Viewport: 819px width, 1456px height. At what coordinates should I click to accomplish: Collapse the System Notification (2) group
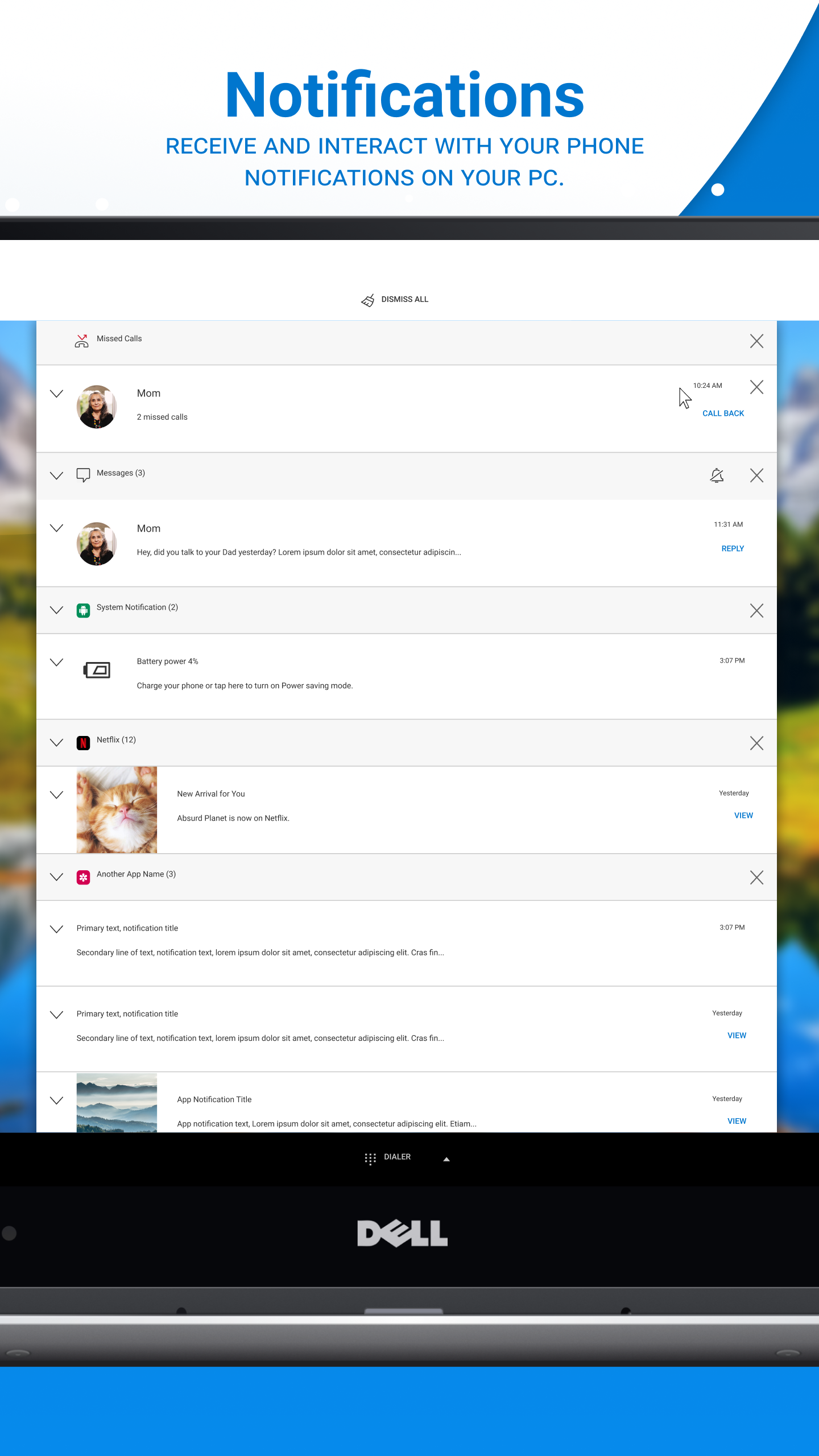click(56, 610)
